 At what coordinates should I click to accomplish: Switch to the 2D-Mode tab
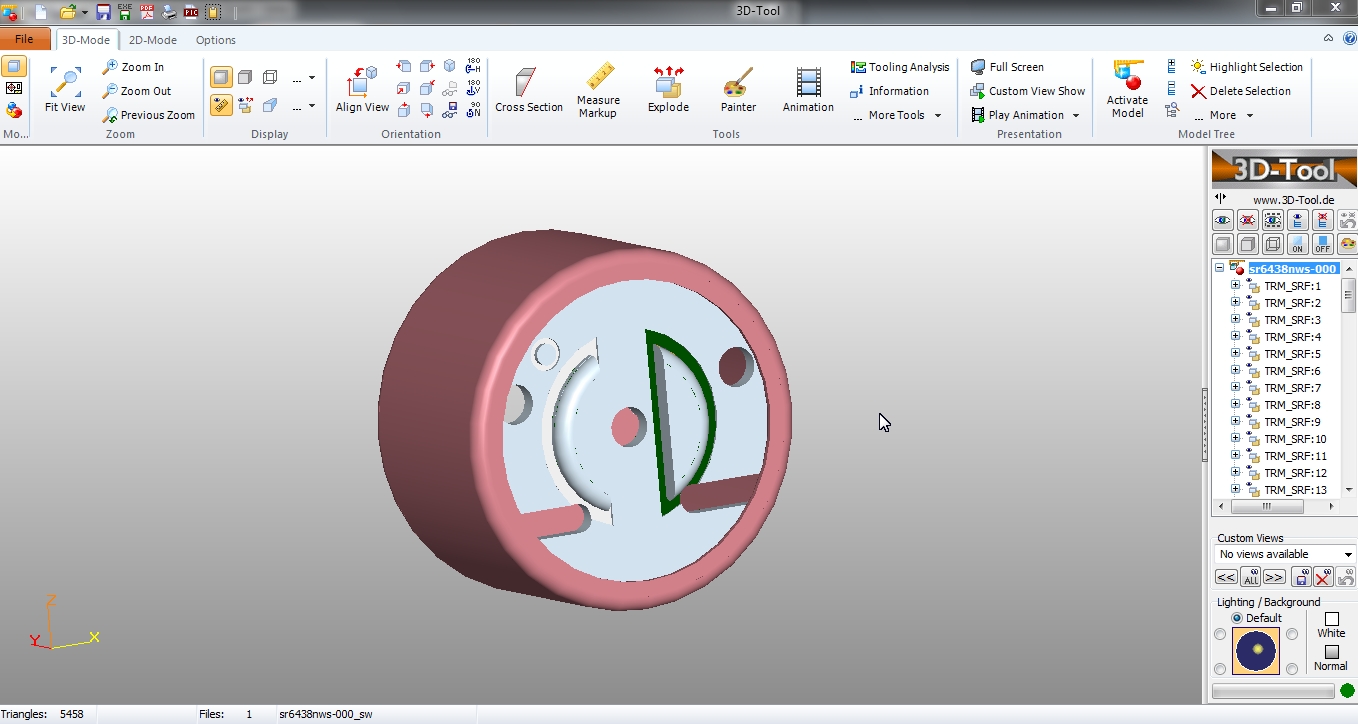[152, 39]
